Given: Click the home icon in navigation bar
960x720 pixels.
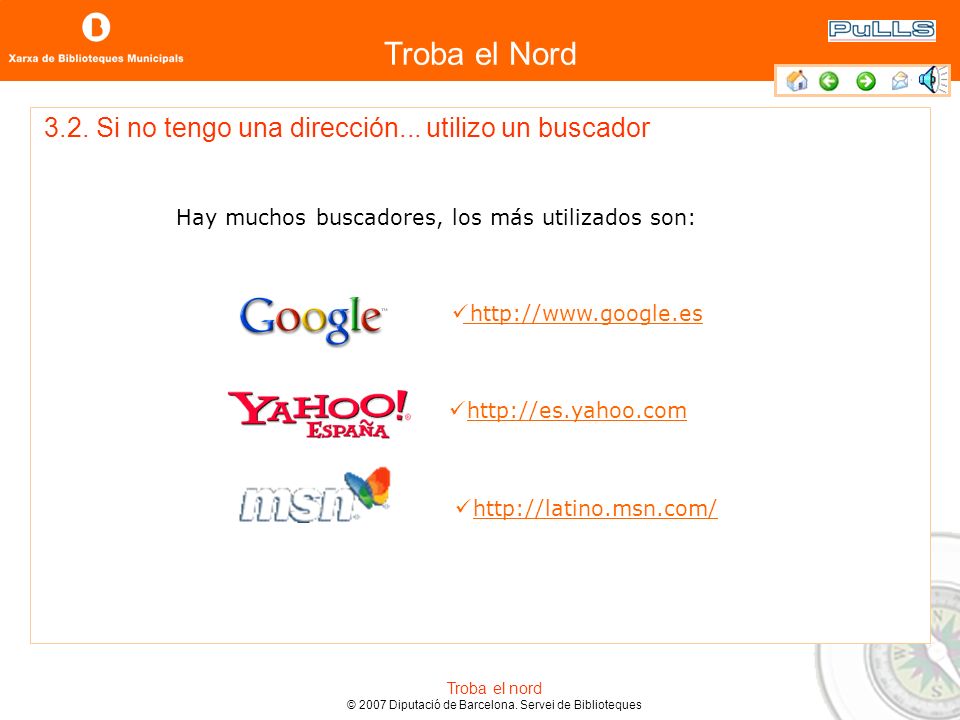Looking at the screenshot, I should pos(797,81).
